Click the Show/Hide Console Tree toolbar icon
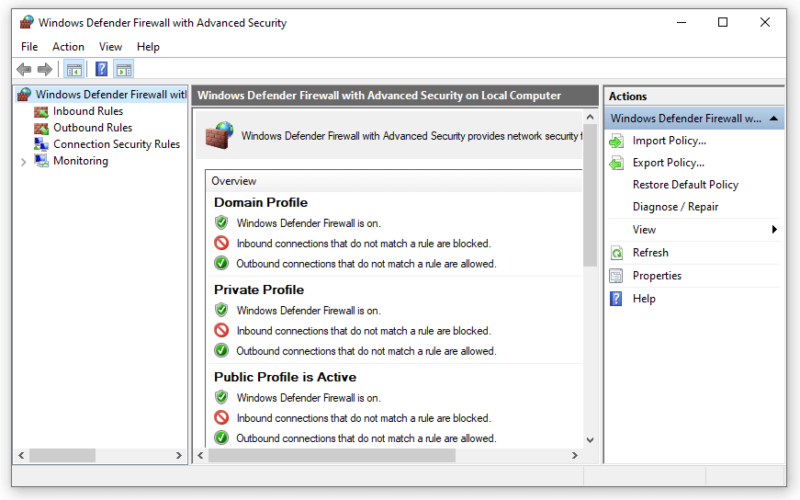 (74, 69)
